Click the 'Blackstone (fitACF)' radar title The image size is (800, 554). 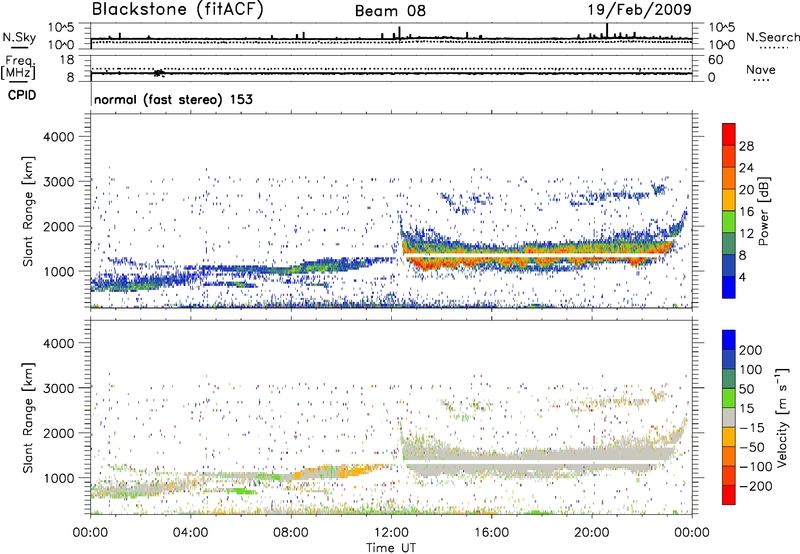178,9
